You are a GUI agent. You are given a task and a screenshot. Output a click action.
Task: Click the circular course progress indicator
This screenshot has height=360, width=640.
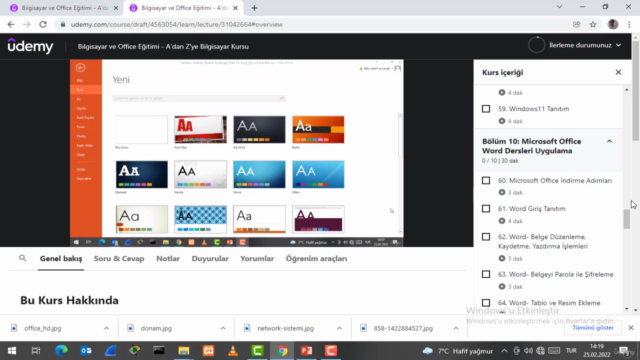(x=536, y=45)
